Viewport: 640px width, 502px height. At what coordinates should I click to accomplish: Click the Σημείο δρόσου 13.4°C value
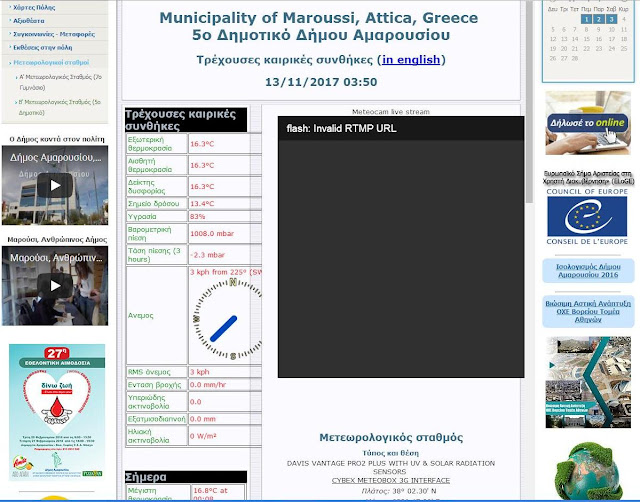202,204
